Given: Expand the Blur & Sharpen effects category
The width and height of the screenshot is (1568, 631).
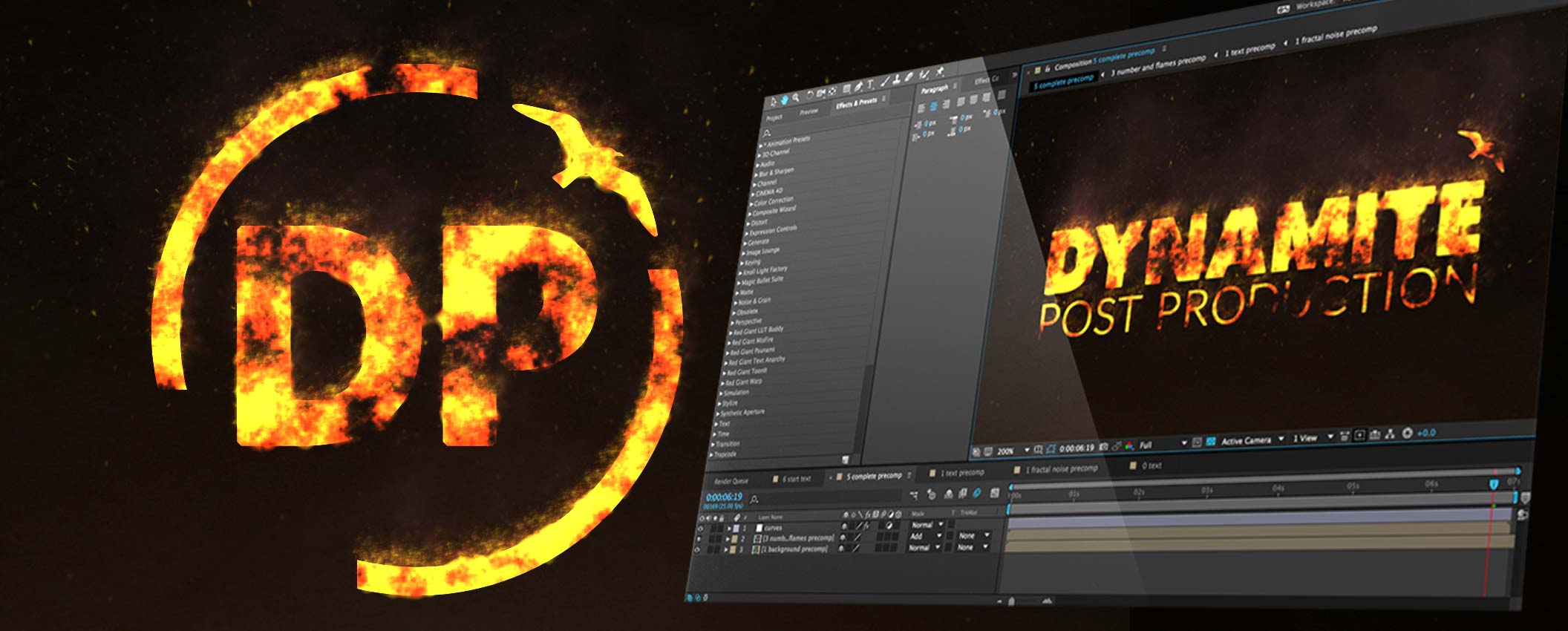Looking at the screenshot, I should coord(757,174).
